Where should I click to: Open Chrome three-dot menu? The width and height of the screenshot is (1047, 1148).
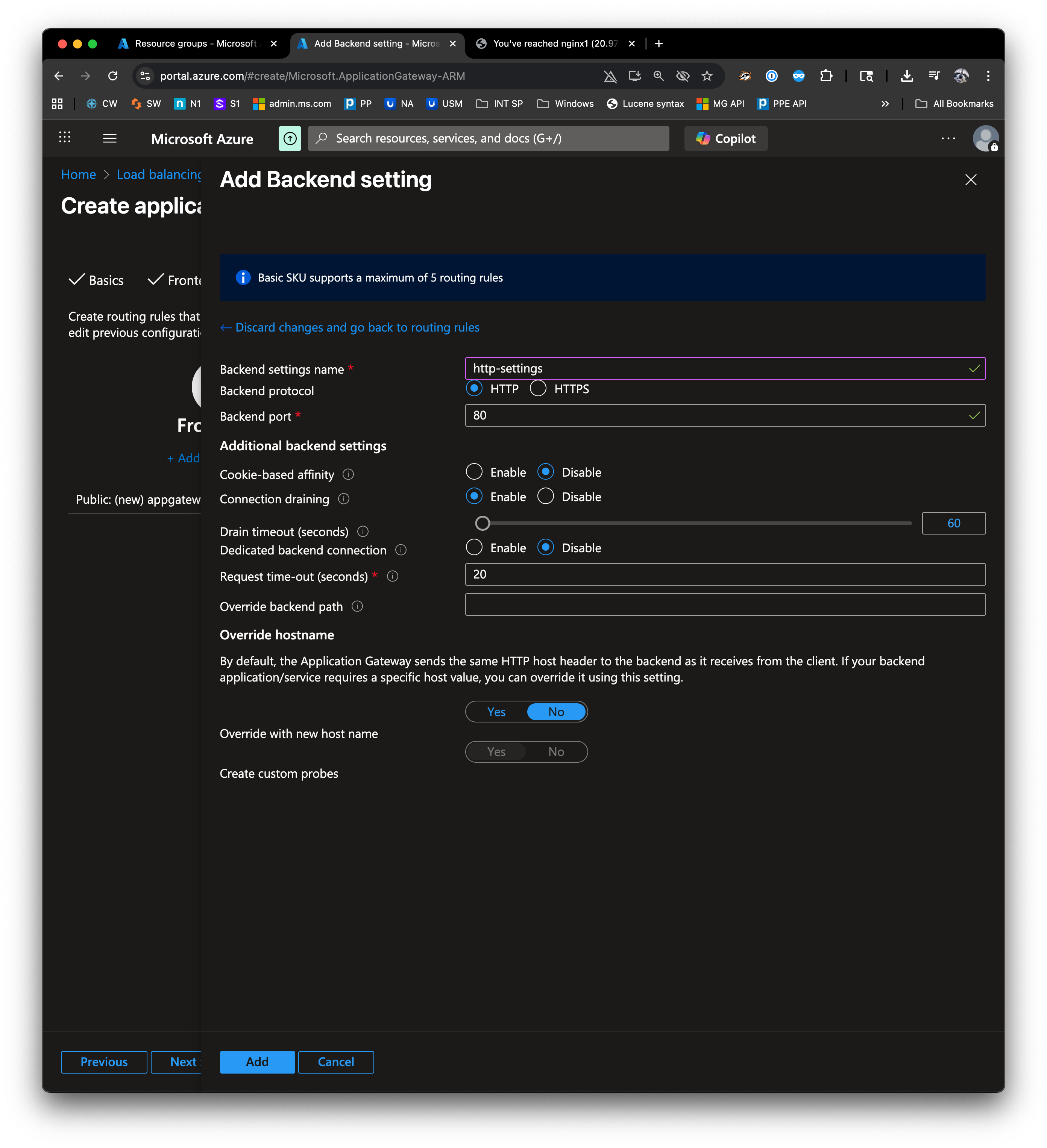(988, 76)
